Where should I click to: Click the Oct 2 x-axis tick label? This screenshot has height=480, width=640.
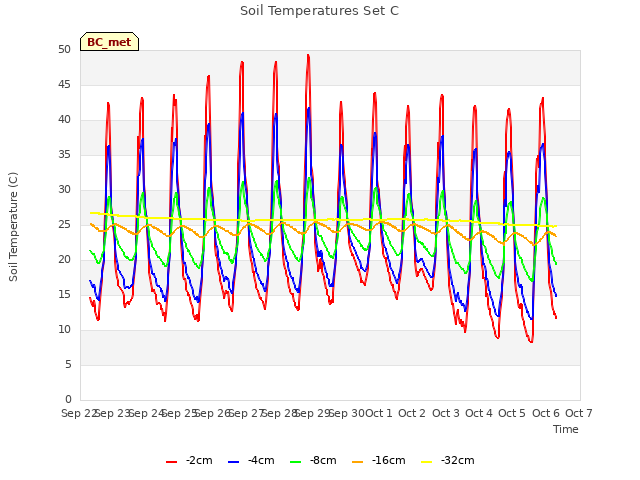(412, 413)
